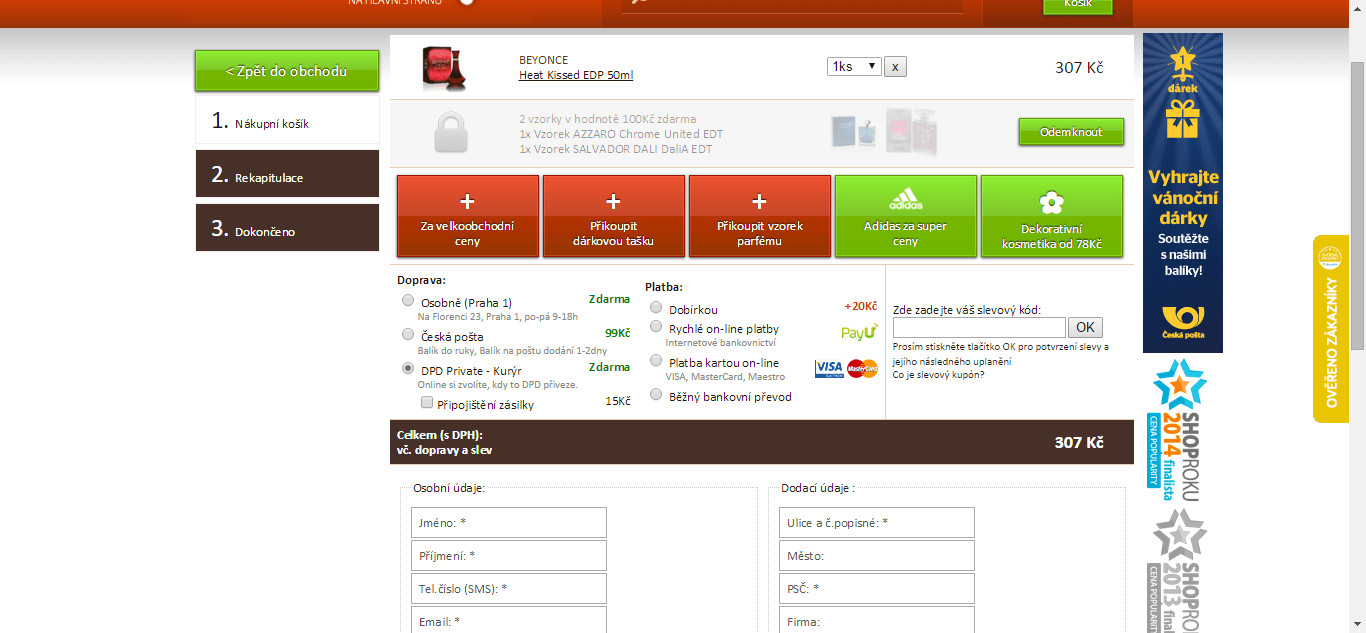Choose Běžný bankovní převod payment
The image size is (1366, 633).
[656, 395]
